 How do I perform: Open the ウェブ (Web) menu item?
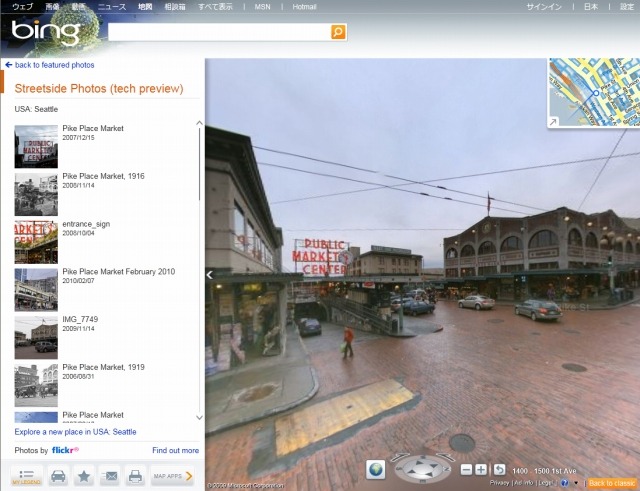(x=23, y=7)
